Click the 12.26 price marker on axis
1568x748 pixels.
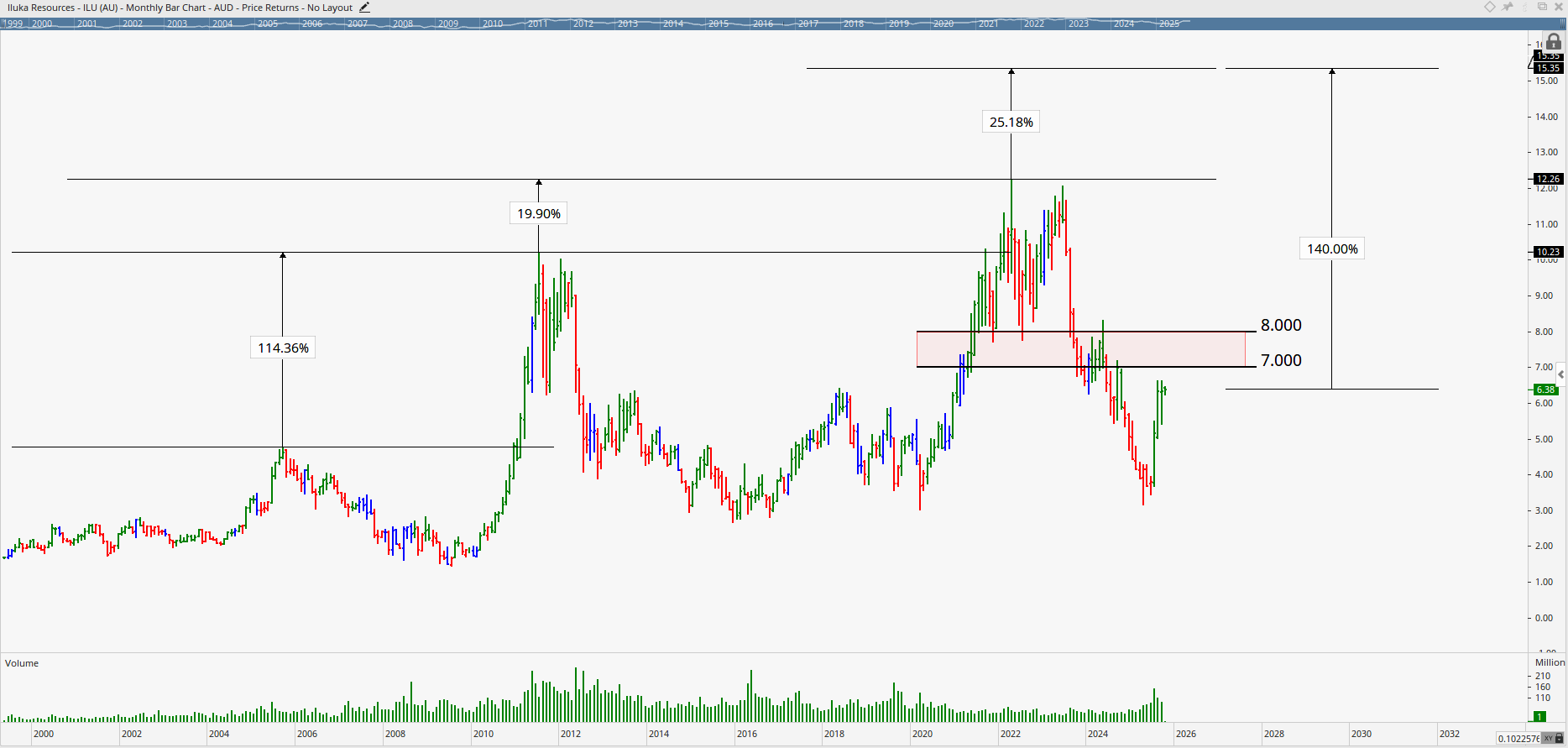(x=1547, y=179)
